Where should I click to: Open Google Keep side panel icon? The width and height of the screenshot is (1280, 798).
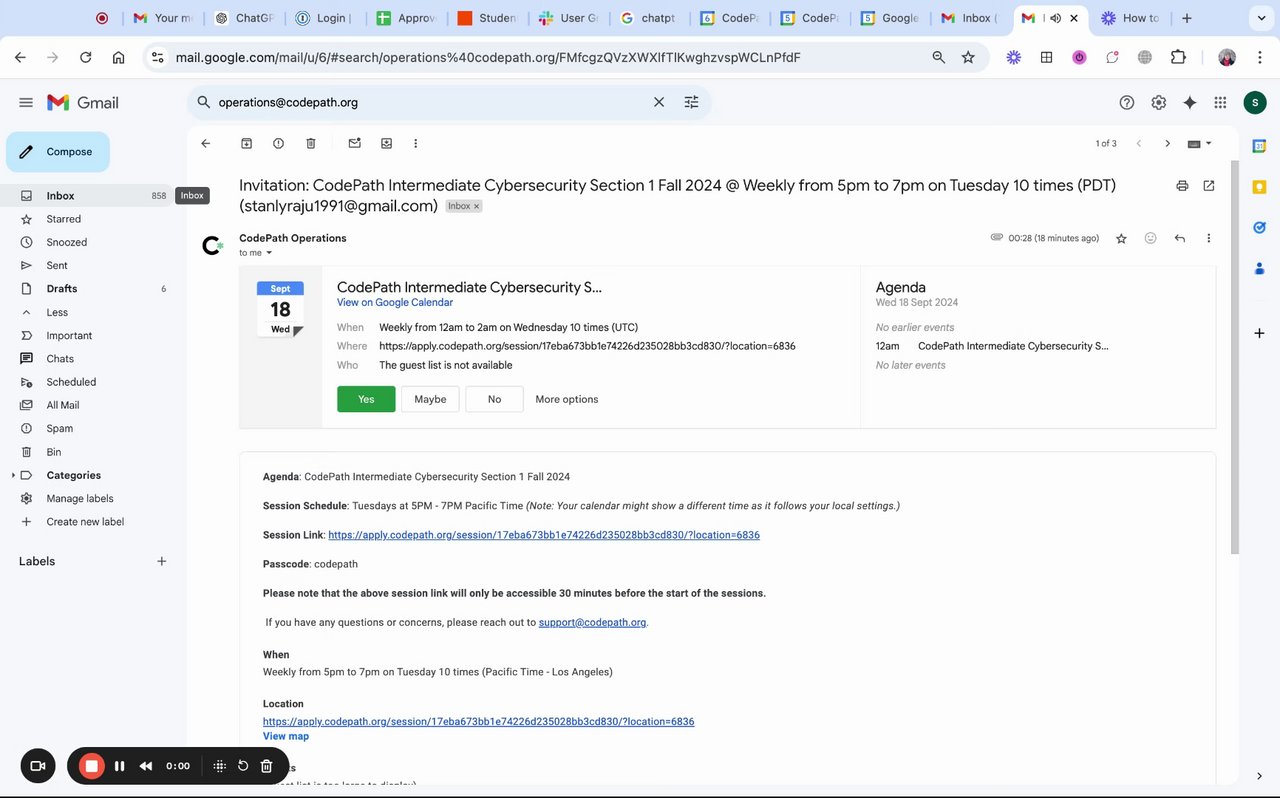1259,187
